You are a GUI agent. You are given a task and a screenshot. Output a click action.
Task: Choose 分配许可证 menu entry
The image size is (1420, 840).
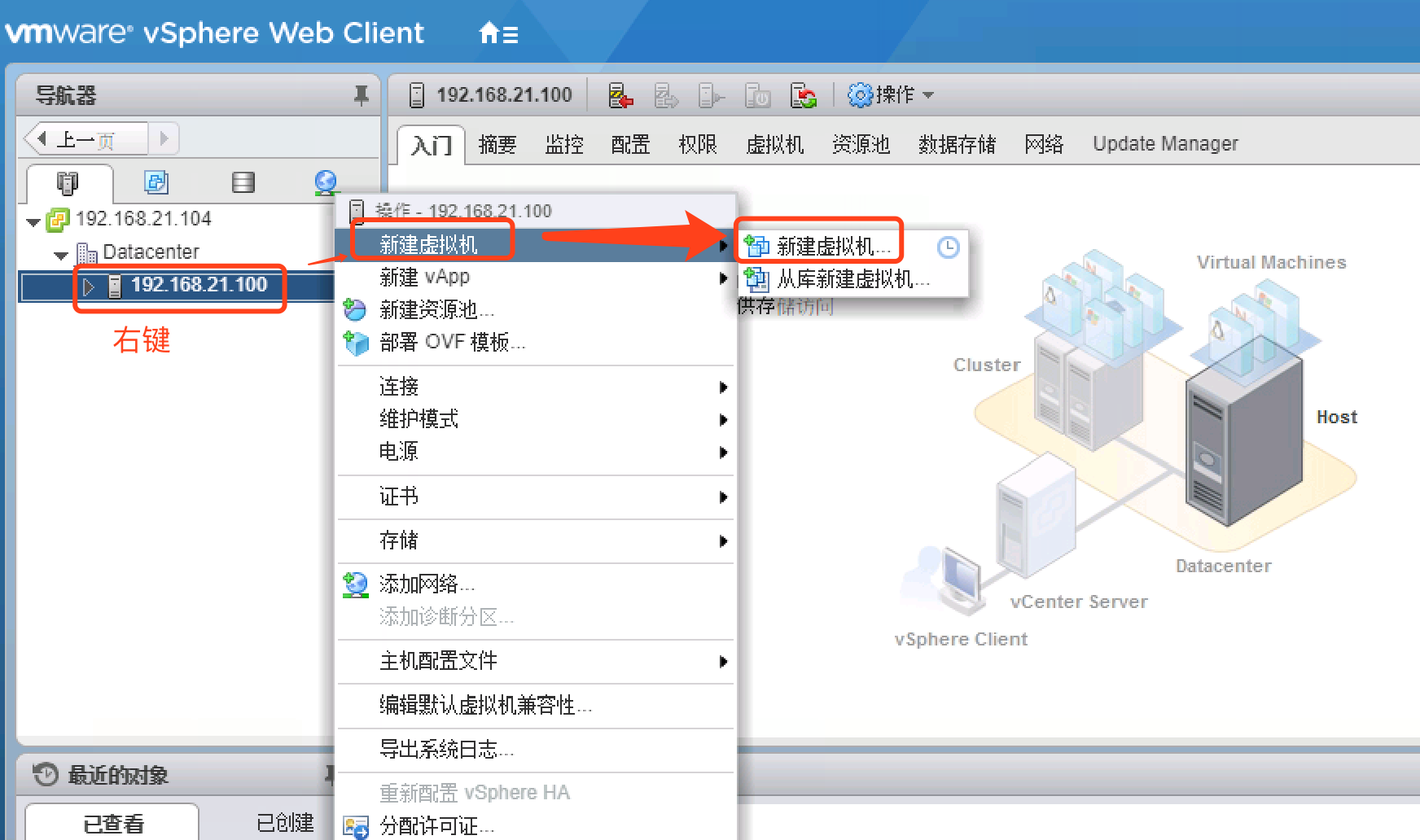(x=536, y=825)
